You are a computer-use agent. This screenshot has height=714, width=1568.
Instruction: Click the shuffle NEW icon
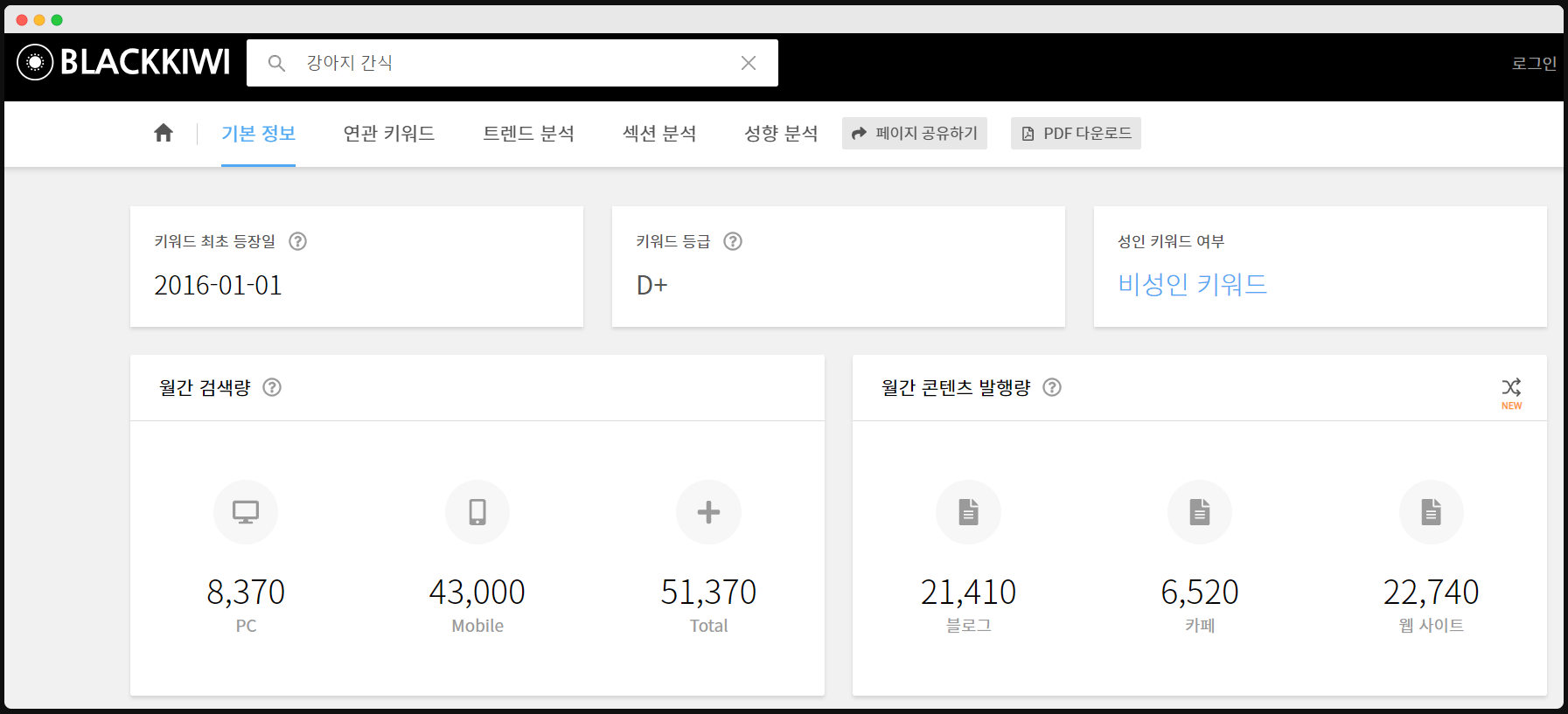point(1511,392)
